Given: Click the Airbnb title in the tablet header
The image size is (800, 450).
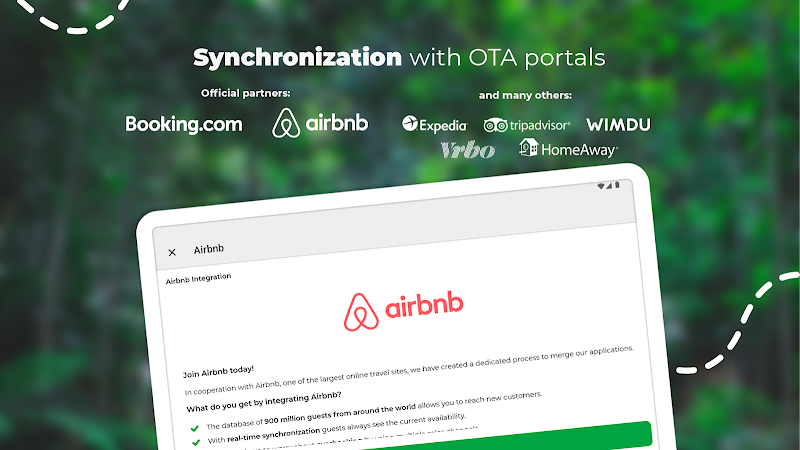Looking at the screenshot, I should point(208,249).
